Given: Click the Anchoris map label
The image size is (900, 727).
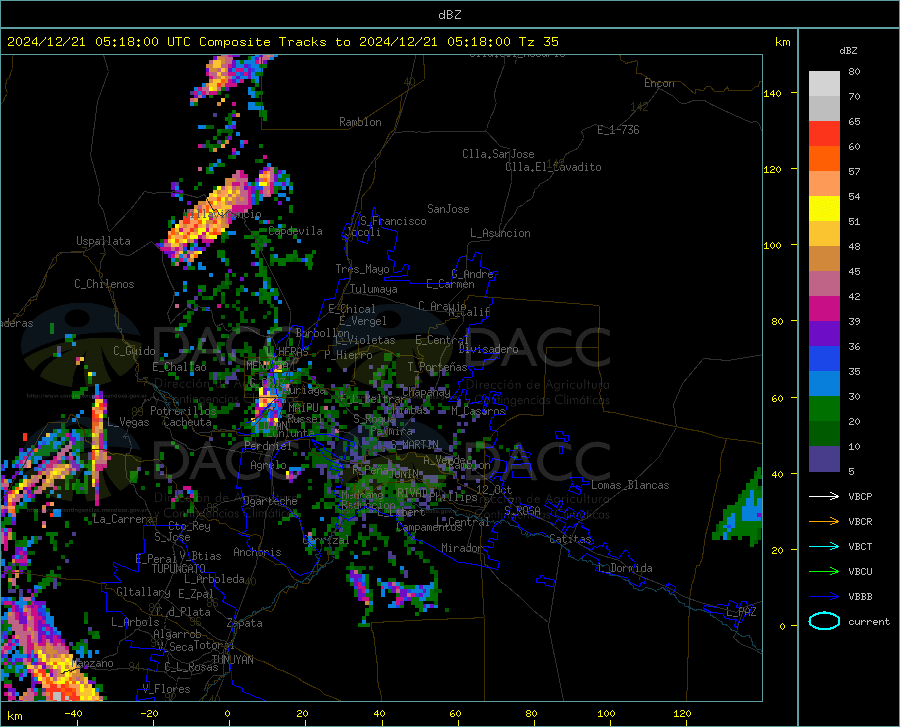Looking at the screenshot, I should pyautogui.click(x=257, y=552).
